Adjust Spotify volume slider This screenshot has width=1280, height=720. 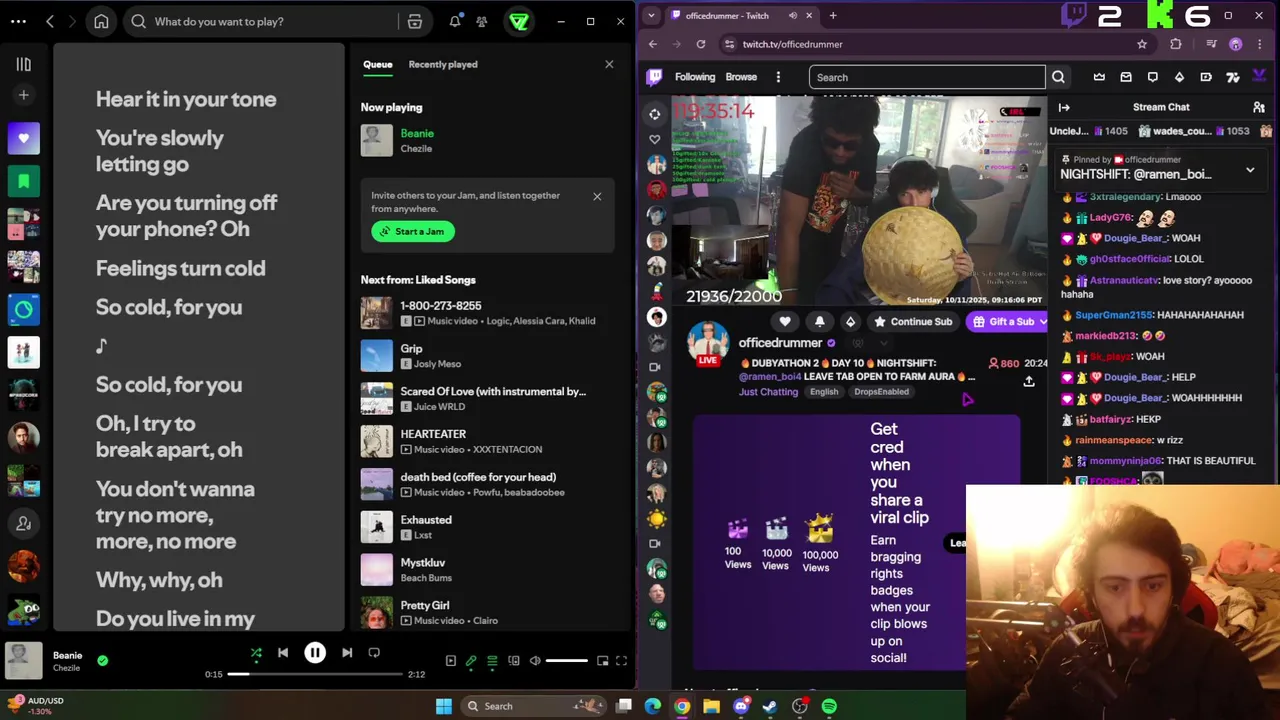[567, 661]
